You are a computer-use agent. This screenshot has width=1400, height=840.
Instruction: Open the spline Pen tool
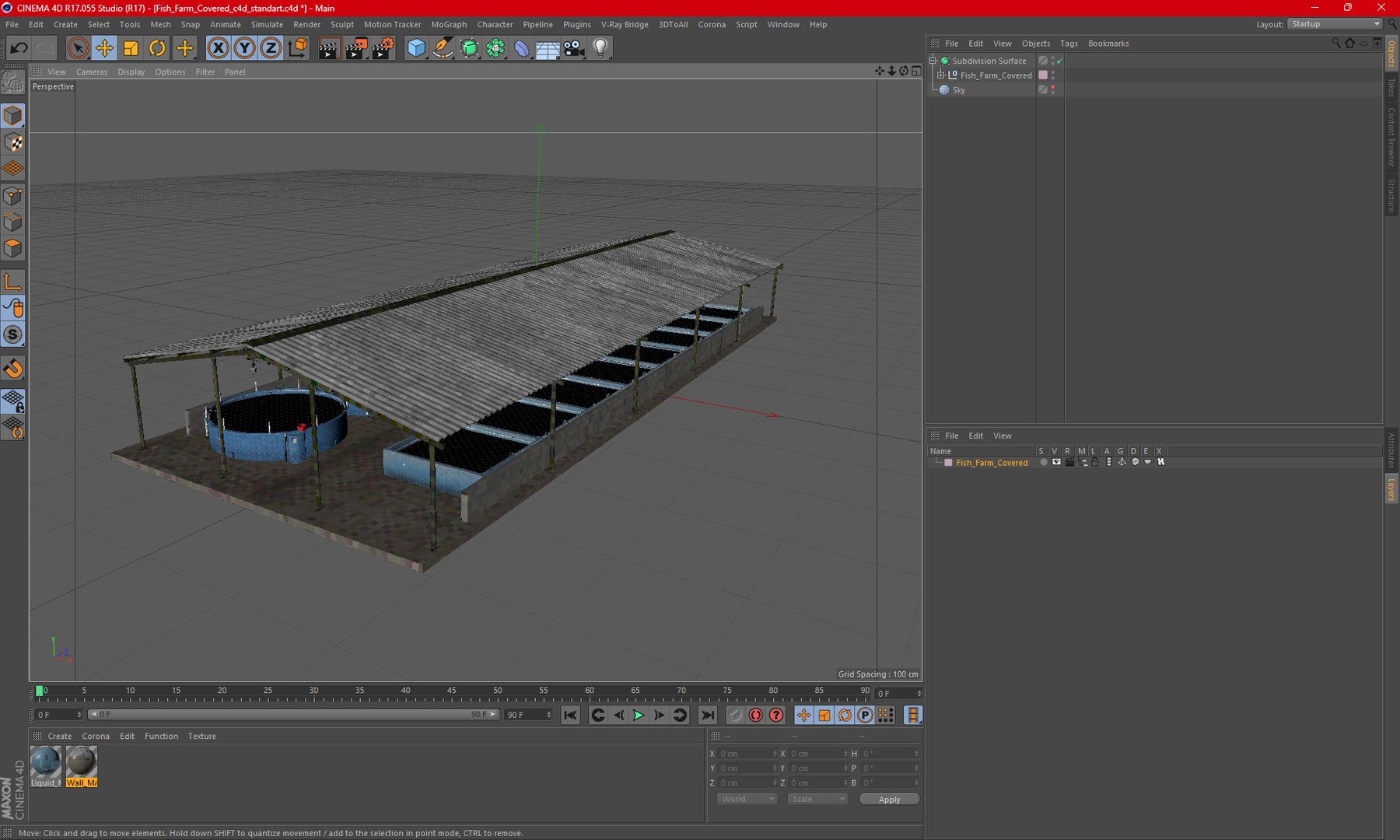443,48
